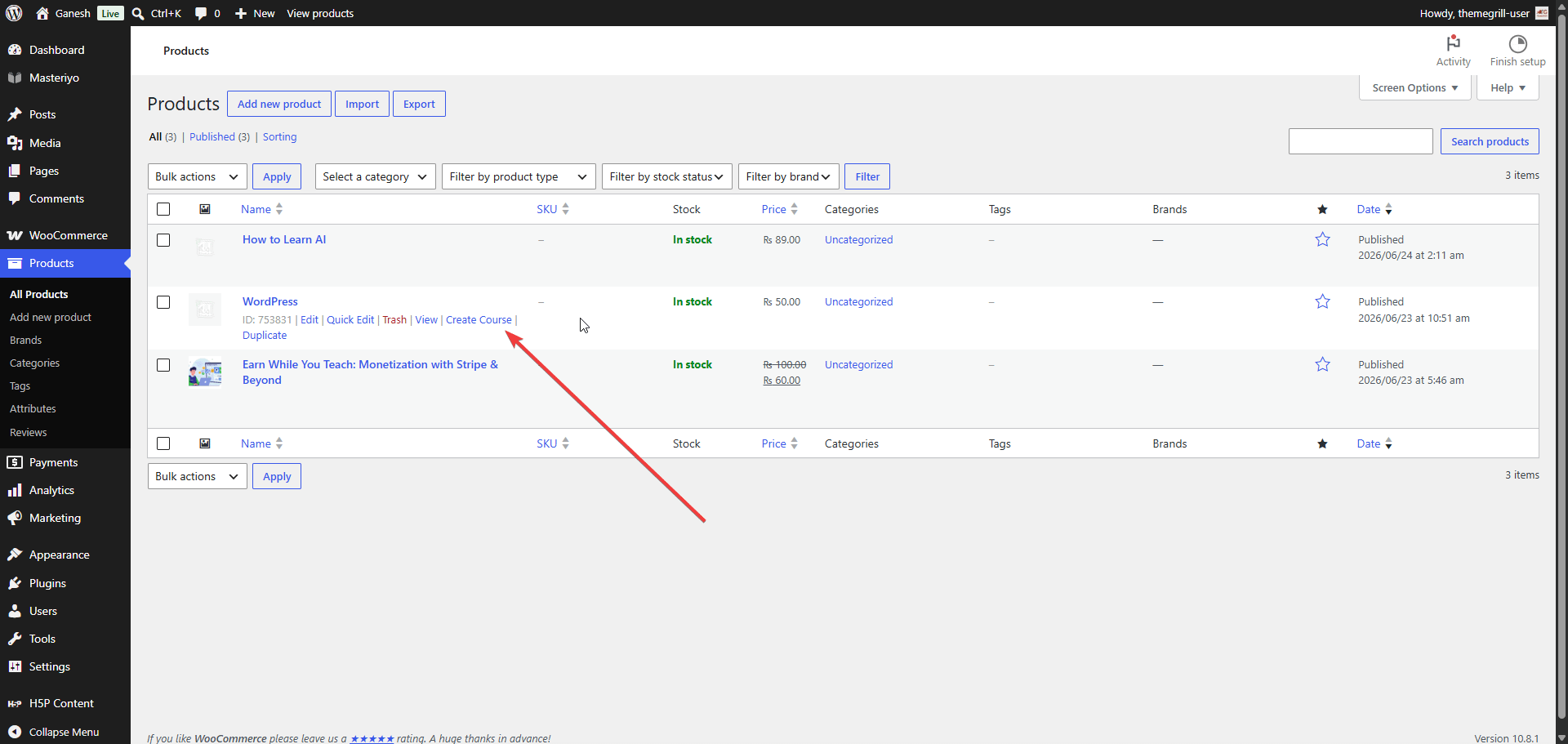This screenshot has height=744, width=1568.
Task: Switch to the Published (3) filter view
Action: pyautogui.click(x=220, y=136)
